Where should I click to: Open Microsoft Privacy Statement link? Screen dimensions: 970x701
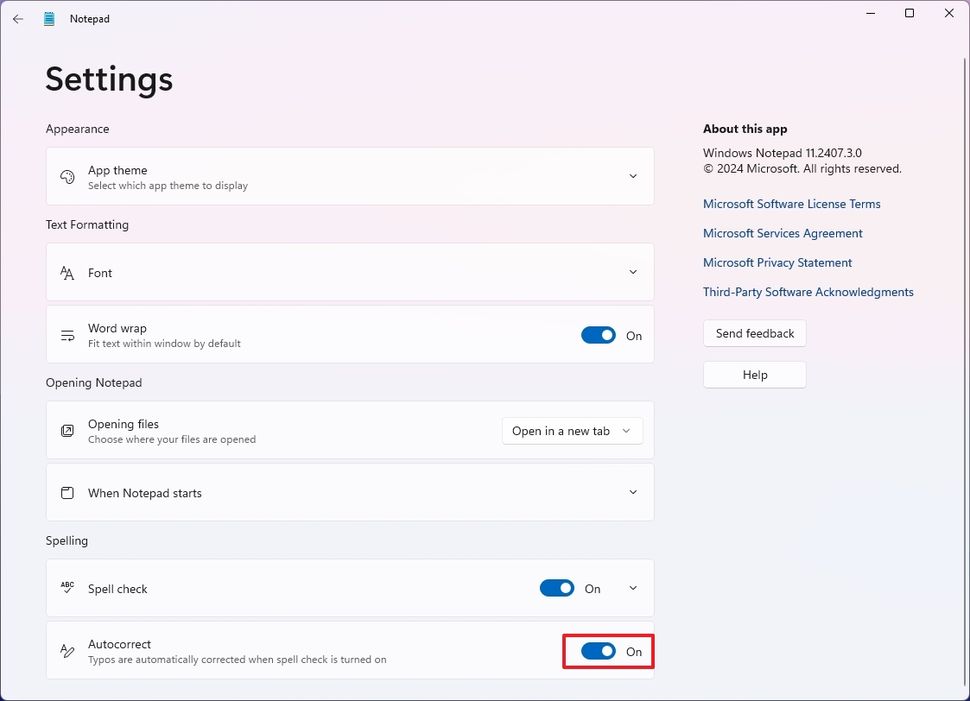click(777, 262)
